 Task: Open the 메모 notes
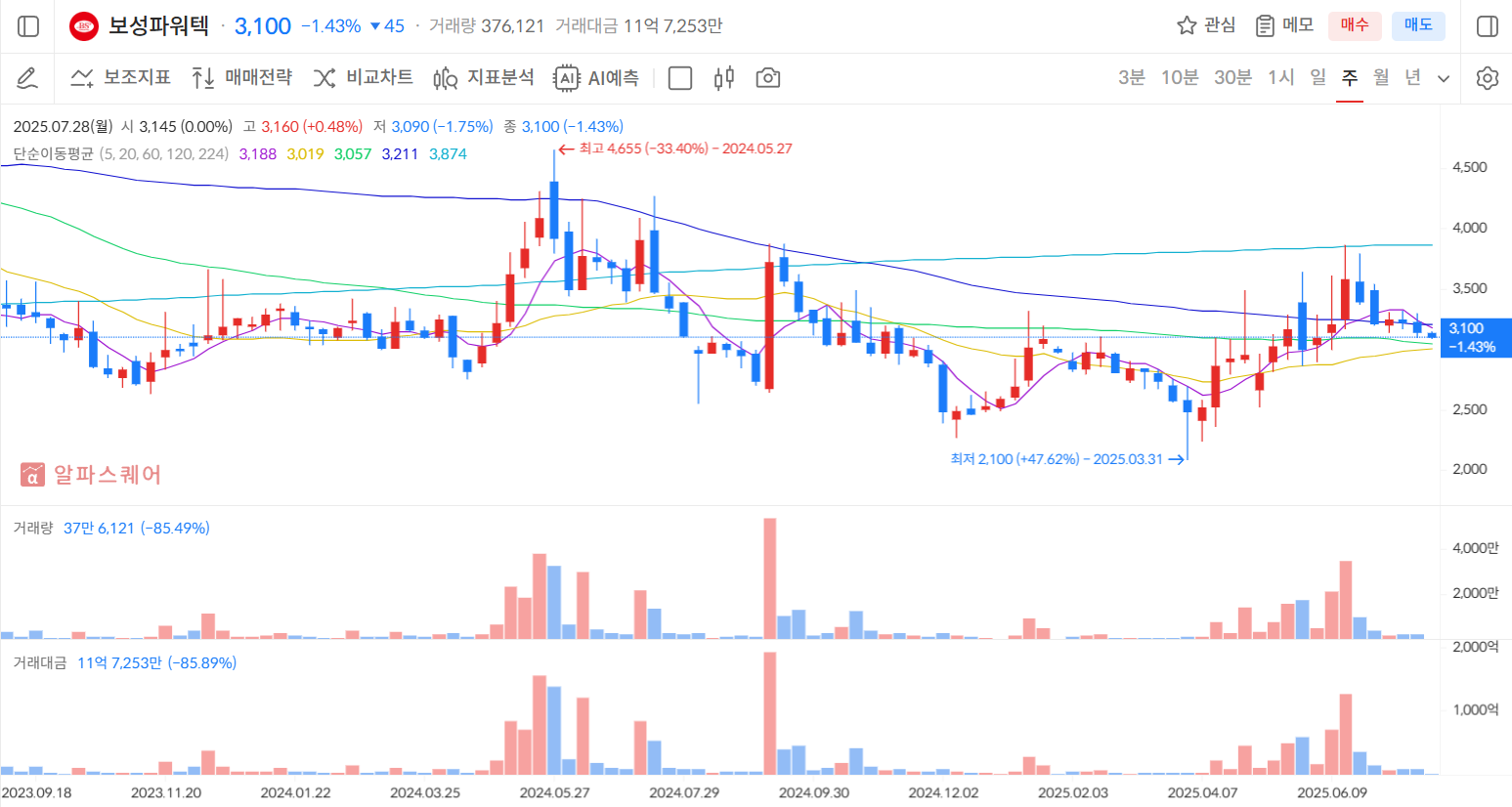(x=1284, y=25)
